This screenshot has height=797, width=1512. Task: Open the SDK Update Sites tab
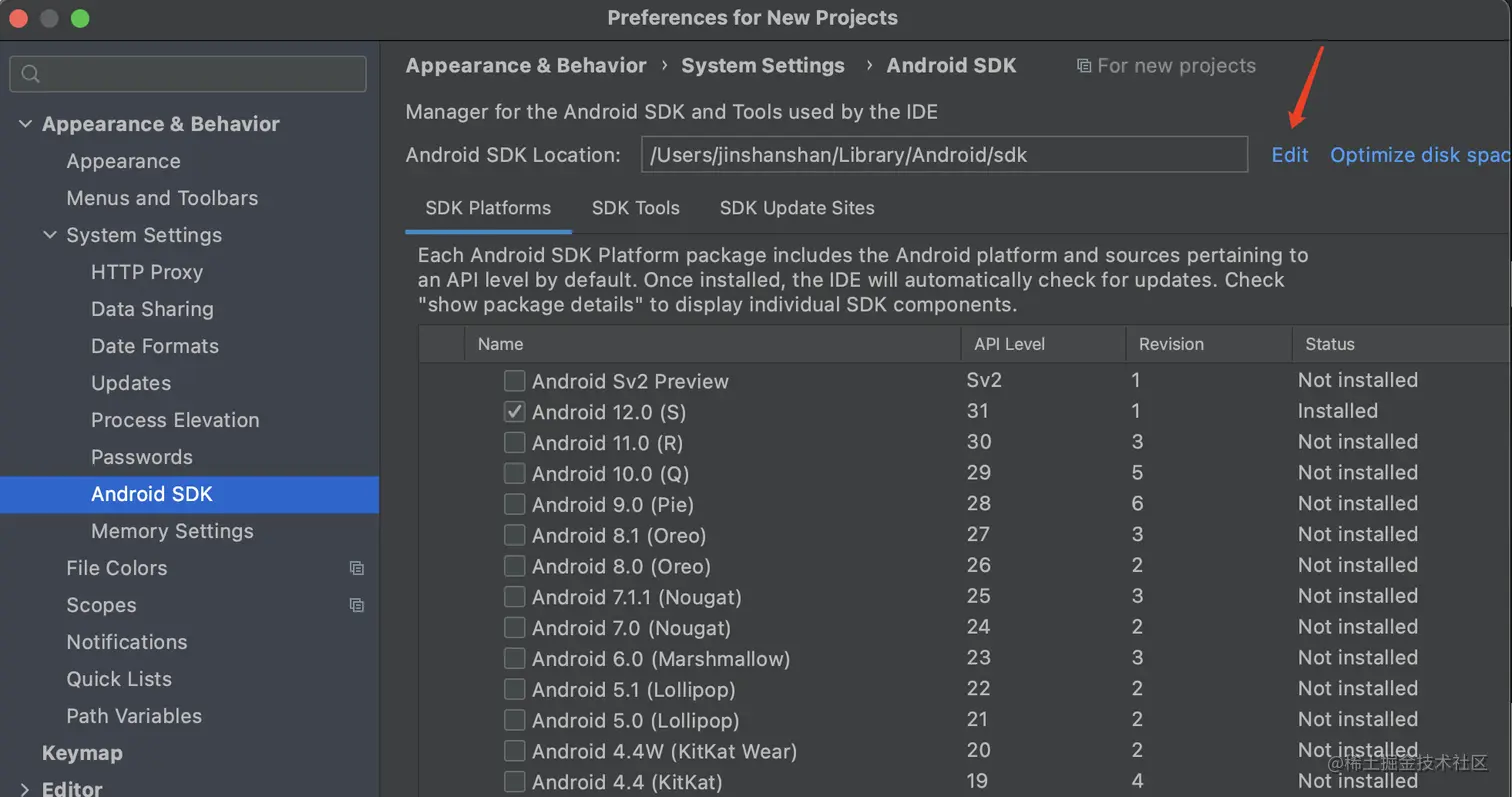[x=797, y=208]
